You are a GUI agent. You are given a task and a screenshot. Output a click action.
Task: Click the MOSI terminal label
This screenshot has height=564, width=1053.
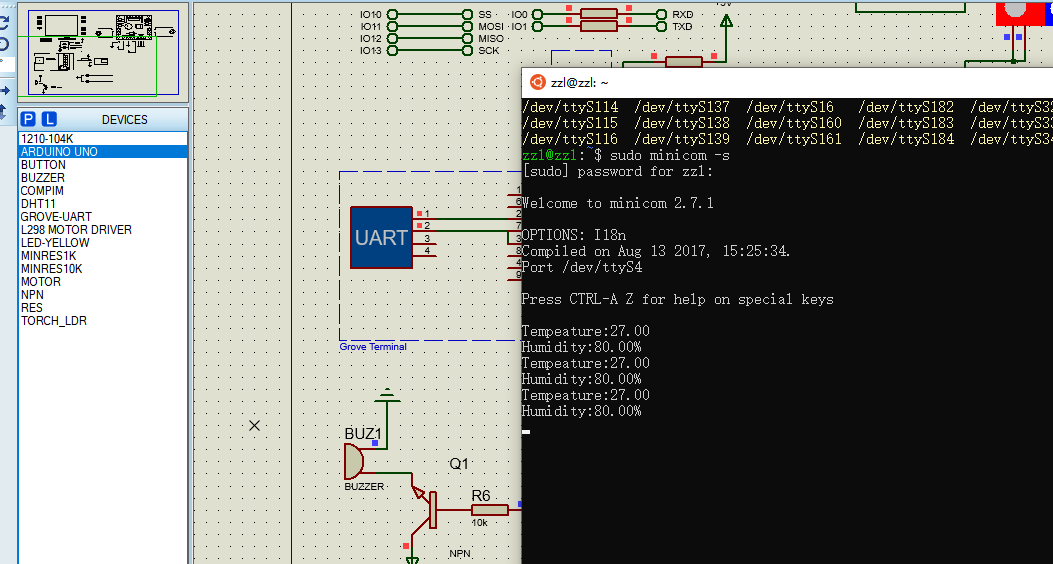tap(490, 26)
